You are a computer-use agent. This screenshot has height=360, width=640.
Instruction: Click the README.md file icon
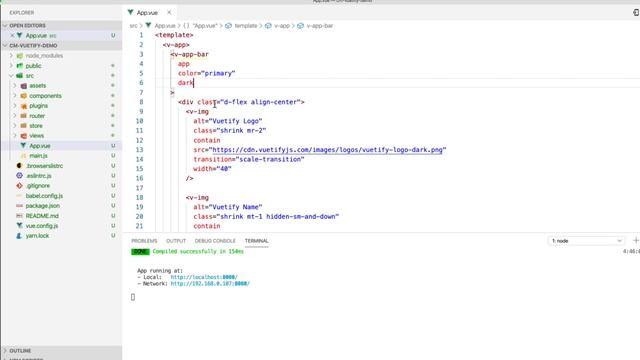(19, 216)
